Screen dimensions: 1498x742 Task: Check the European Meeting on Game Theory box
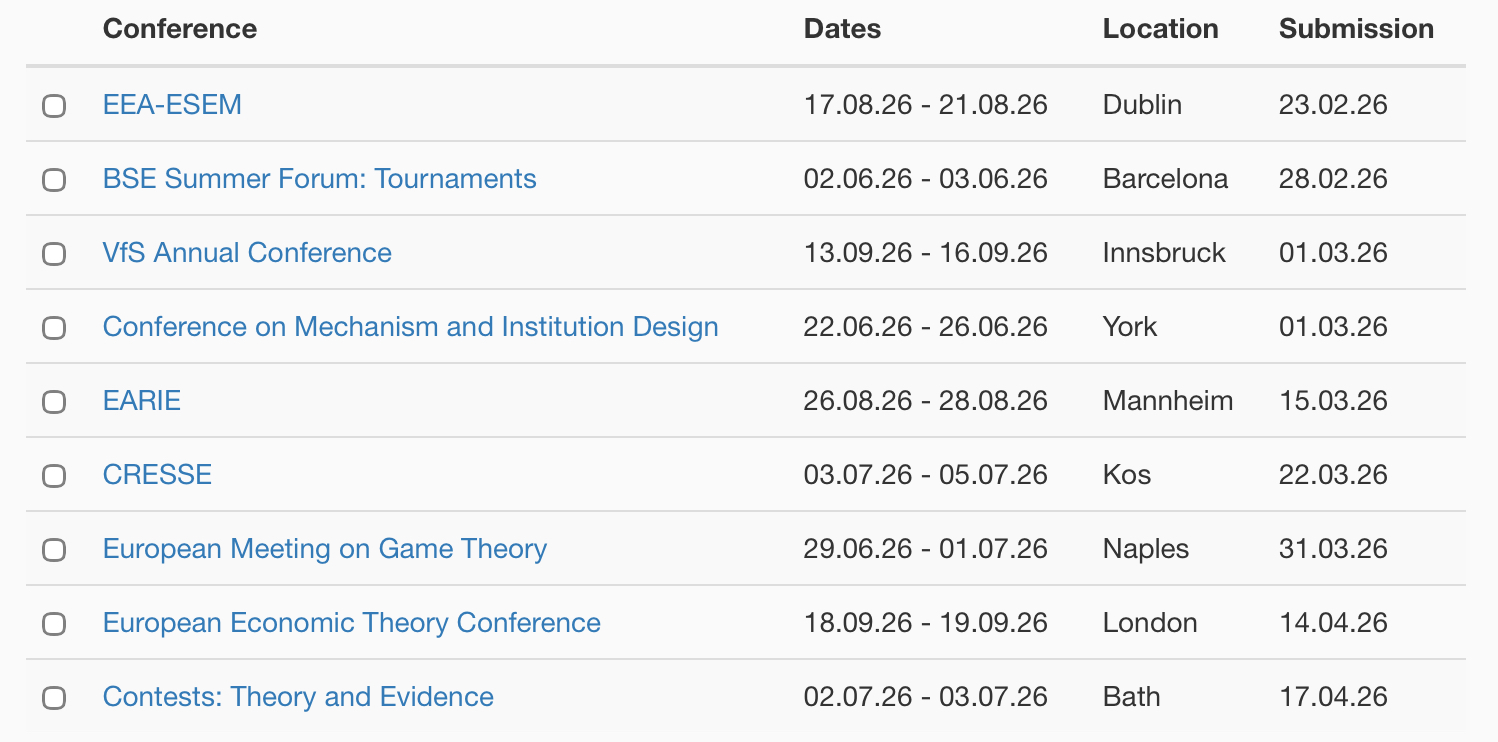point(54,550)
